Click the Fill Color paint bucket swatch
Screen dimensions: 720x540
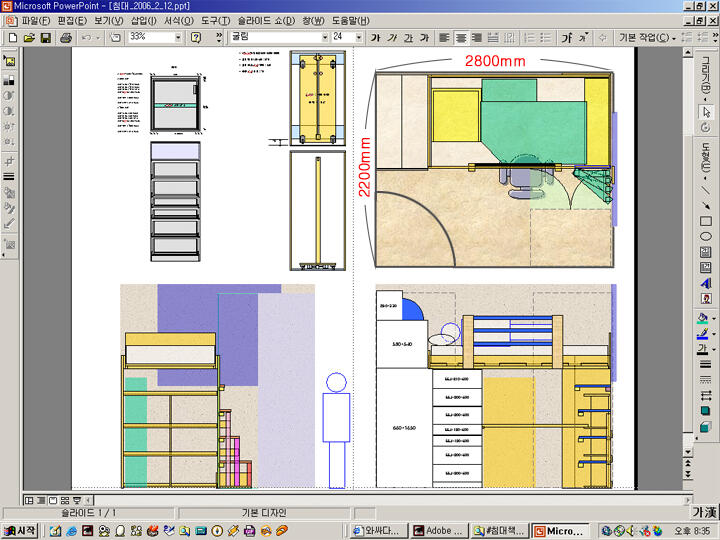(x=702, y=318)
